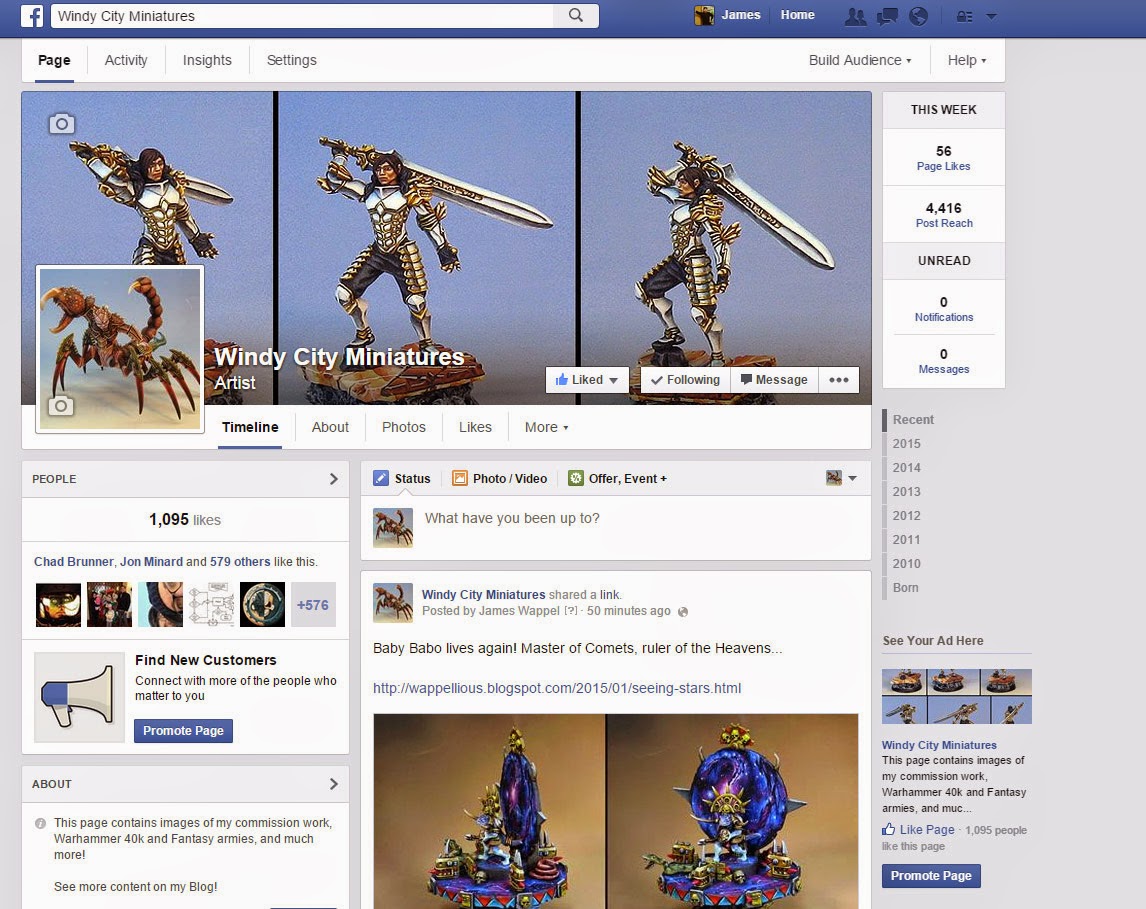Click the search magnifier icon

click(x=576, y=15)
